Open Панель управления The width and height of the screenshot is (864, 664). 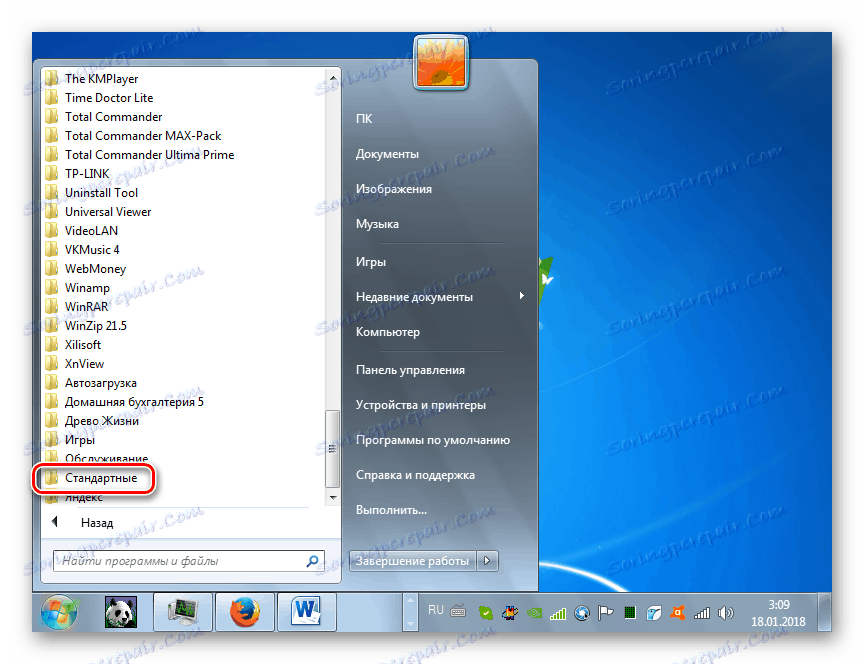pyautogui.click(x=411, y=370)
